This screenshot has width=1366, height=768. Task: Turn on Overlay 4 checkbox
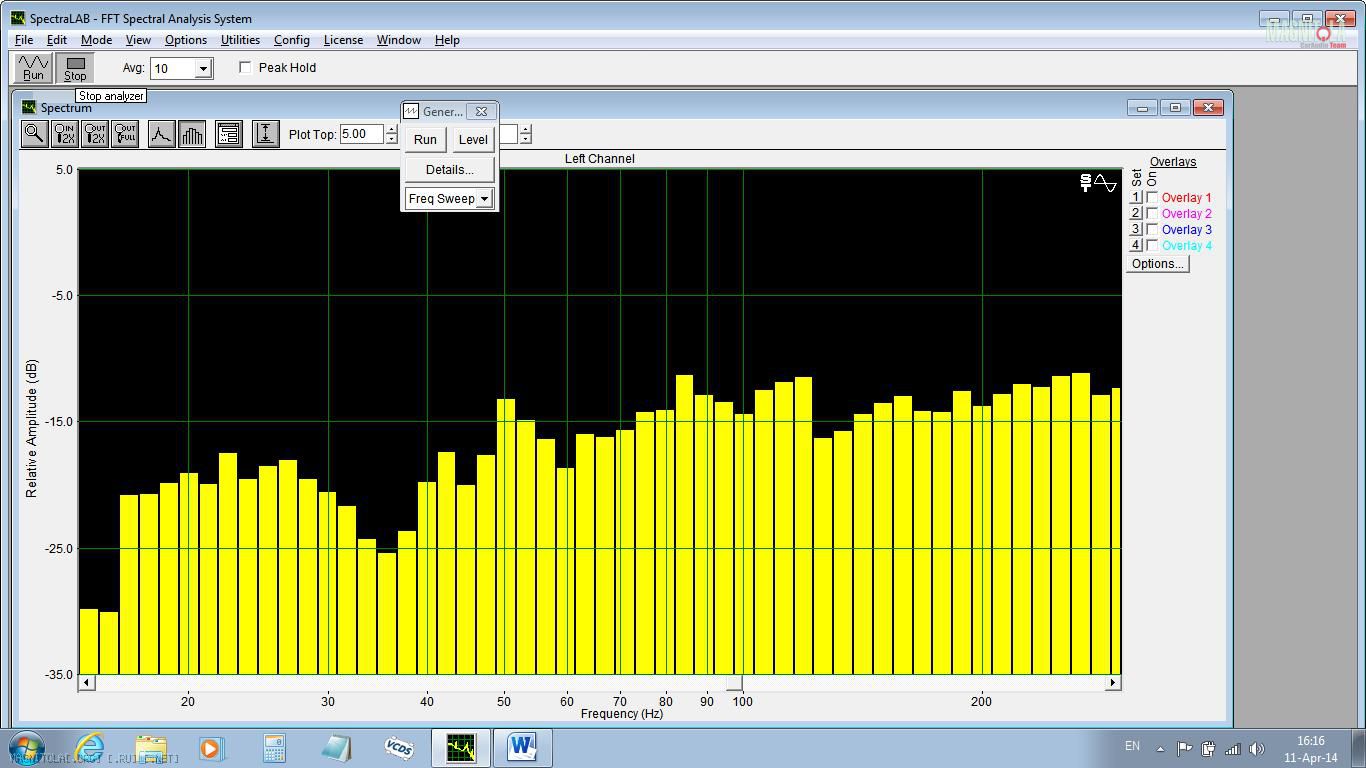[1152, 246]
